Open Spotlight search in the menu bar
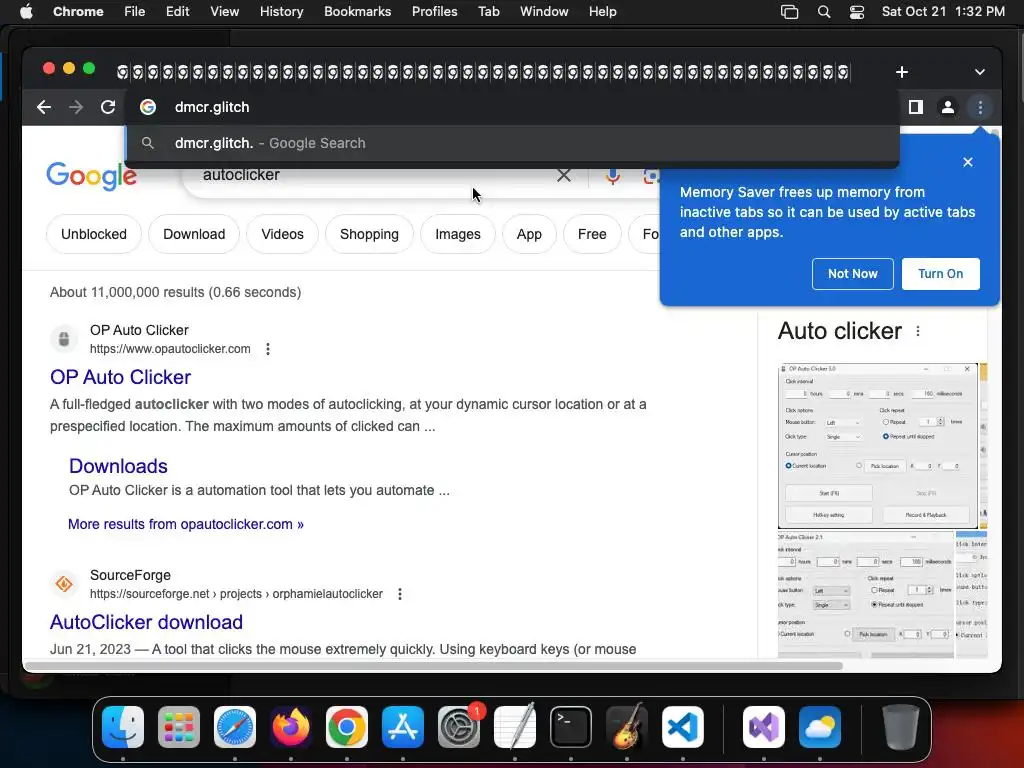The image size is (1024, 768). (x=824, y=12)
